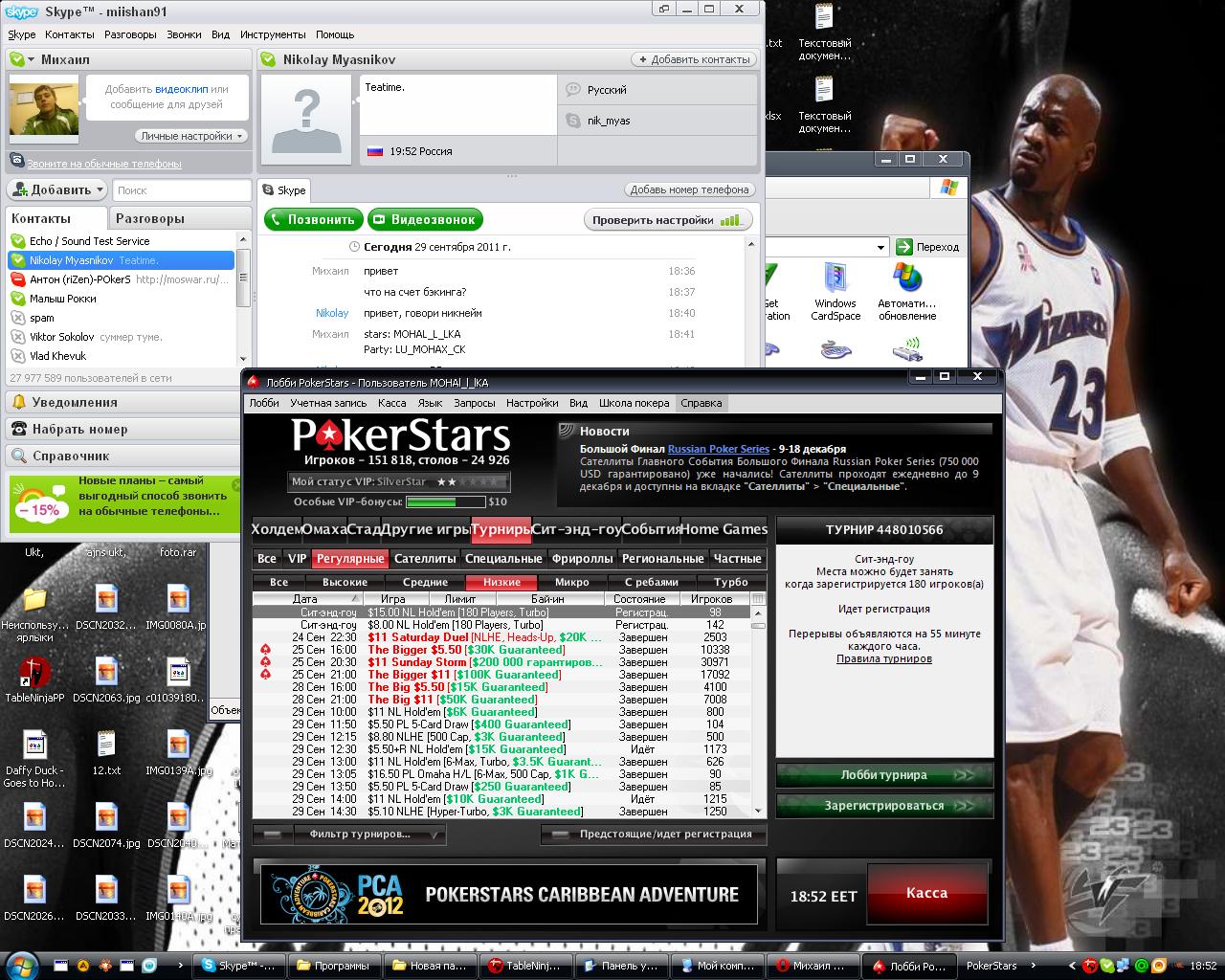The height and width of the screenshot is (980, 1225).
Task: Click the Windows Start orb
Action: [21, 964]
